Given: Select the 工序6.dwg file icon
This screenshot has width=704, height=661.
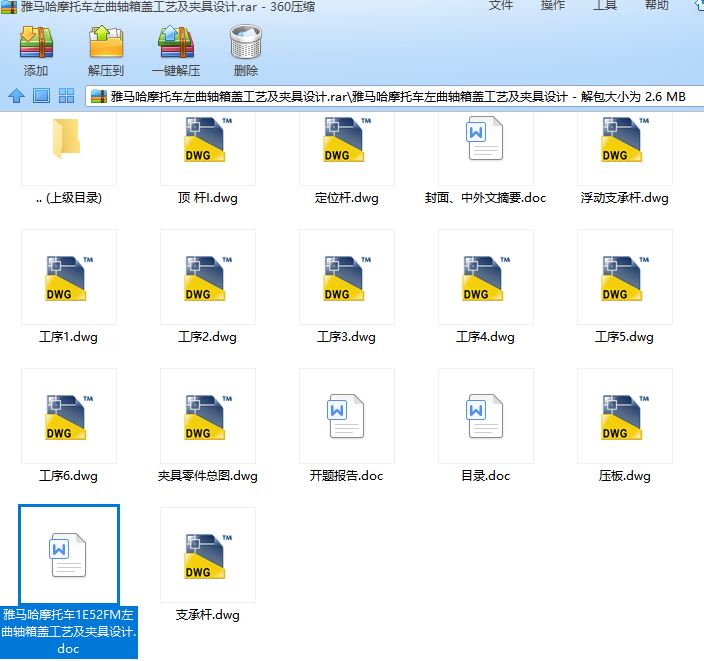Looking at the screenshot, I should coord(68,418).
